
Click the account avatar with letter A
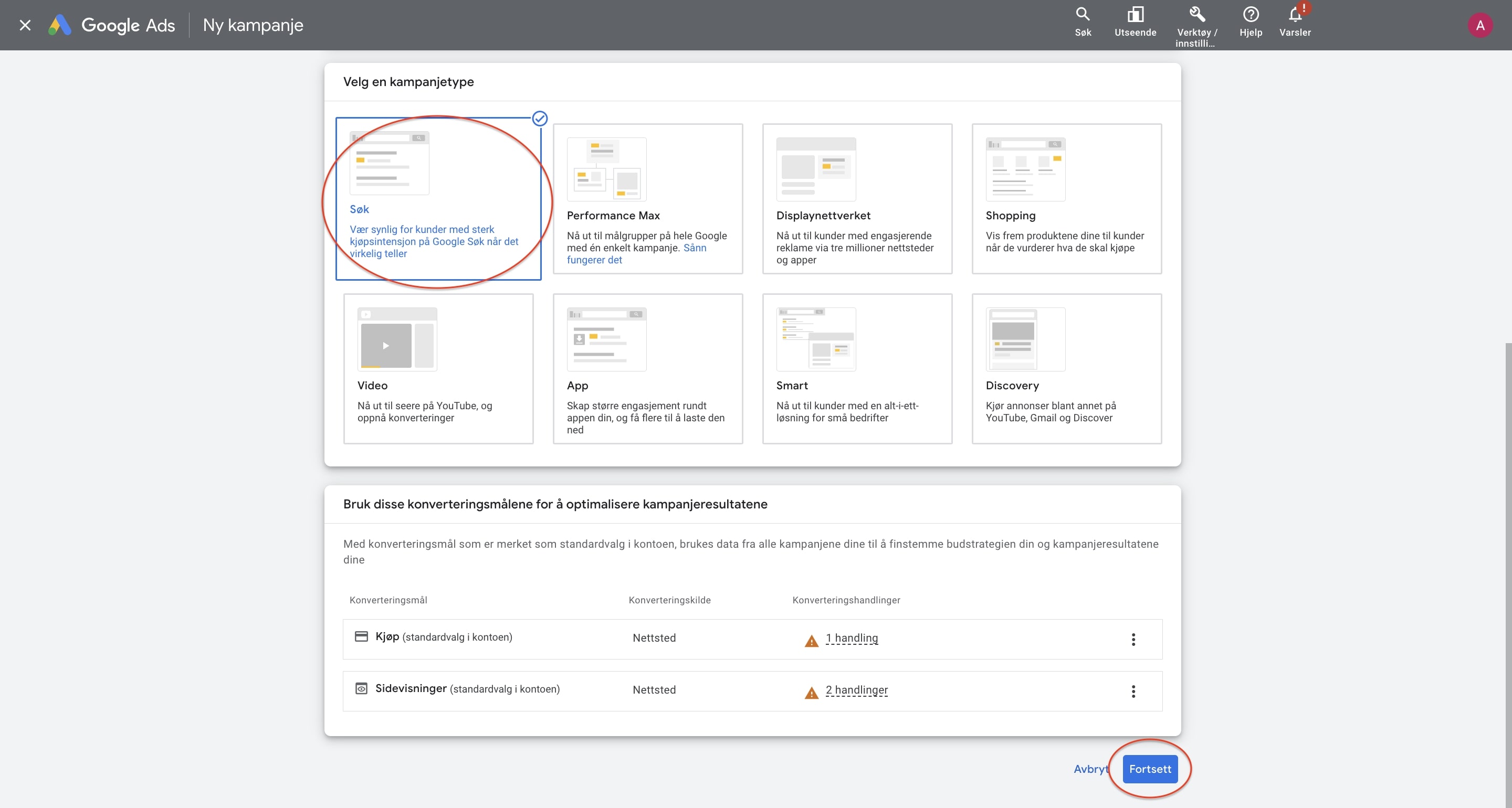coord(1480,25)
